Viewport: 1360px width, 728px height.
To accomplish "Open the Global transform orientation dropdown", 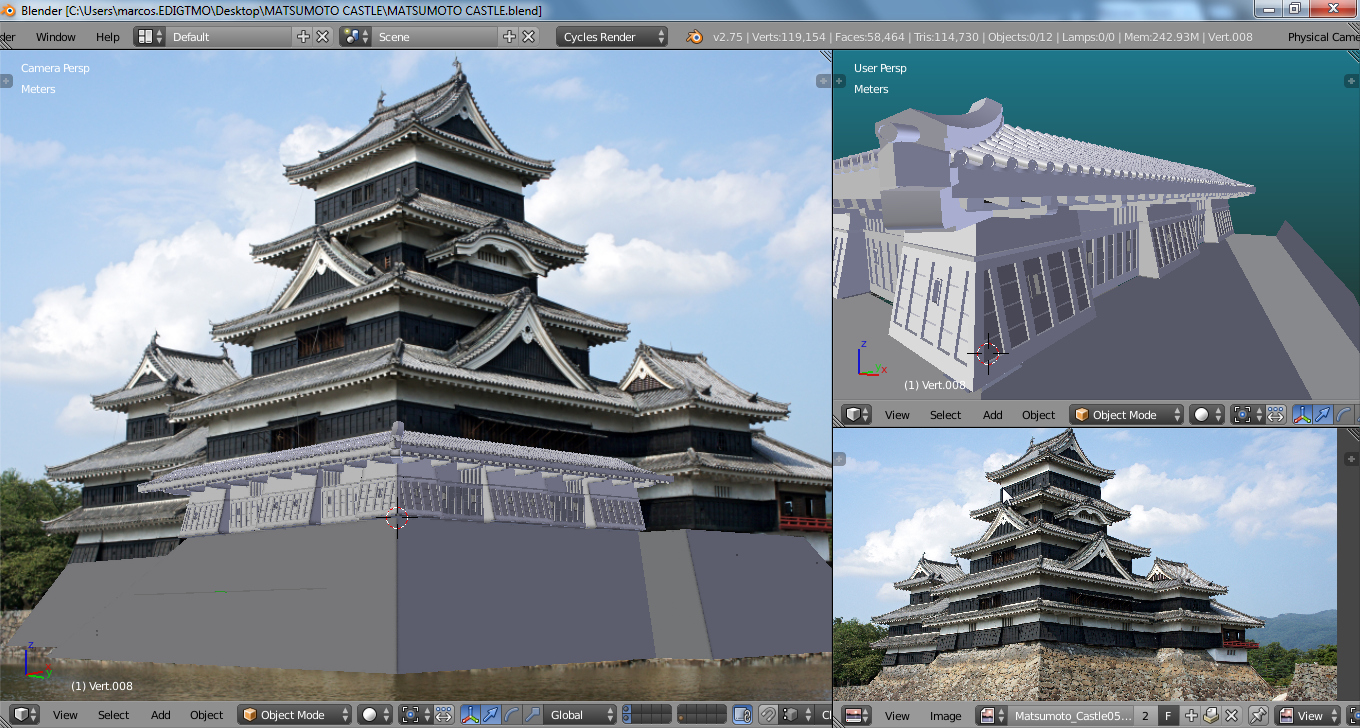I will coord(578,715).
